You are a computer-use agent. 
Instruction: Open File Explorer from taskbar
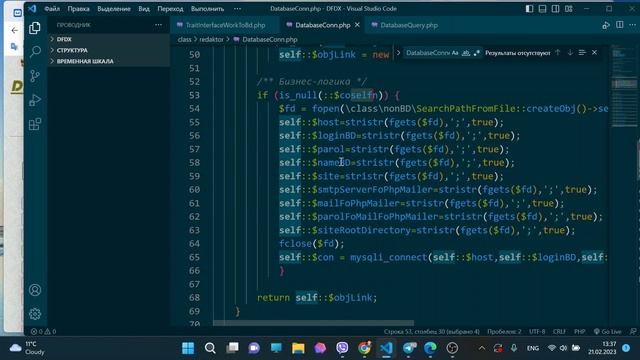298,348
